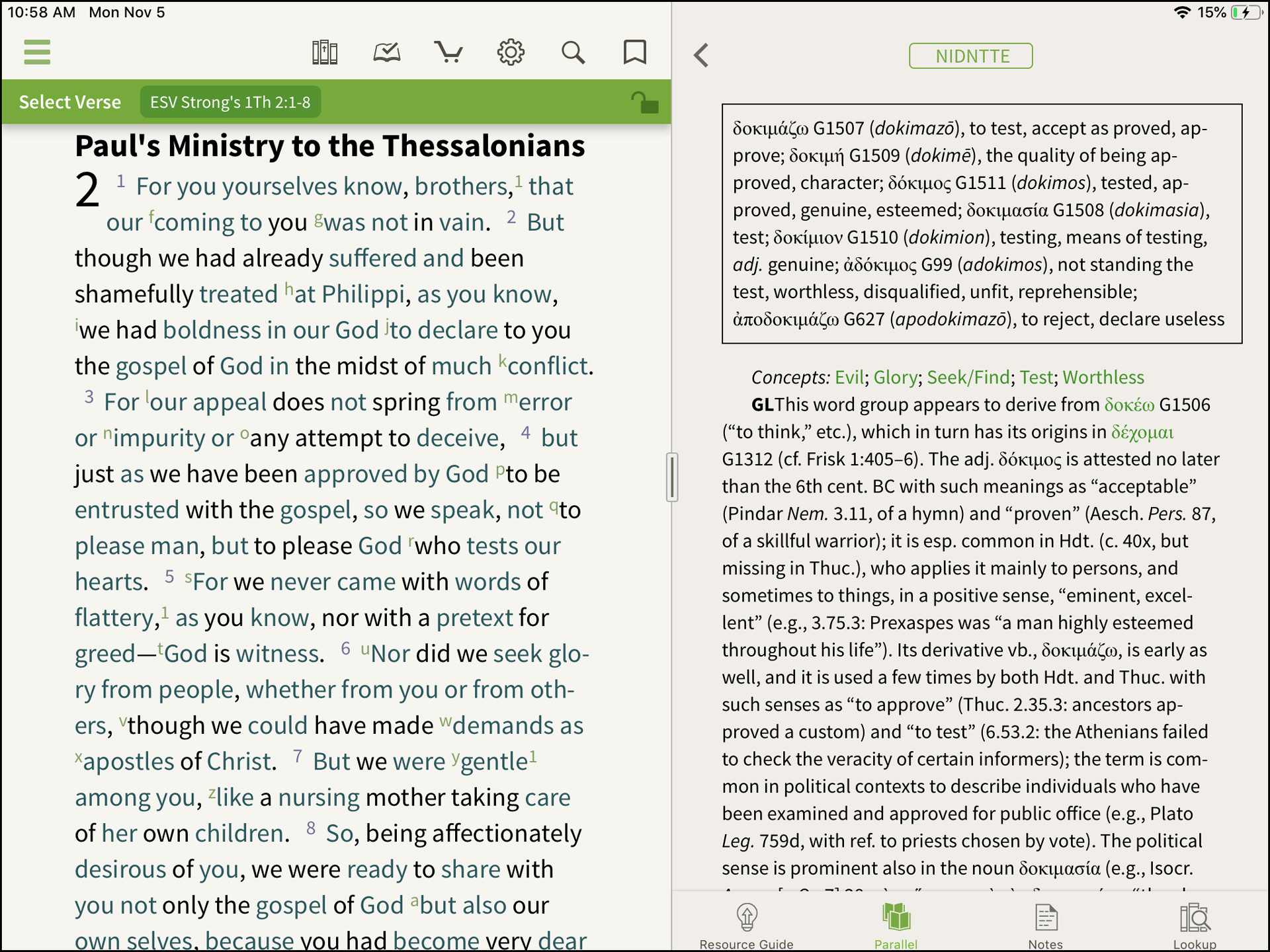Tap the large chapter number 2
The height and width of the screenshot is (952, 1270).
click(87, 190)
